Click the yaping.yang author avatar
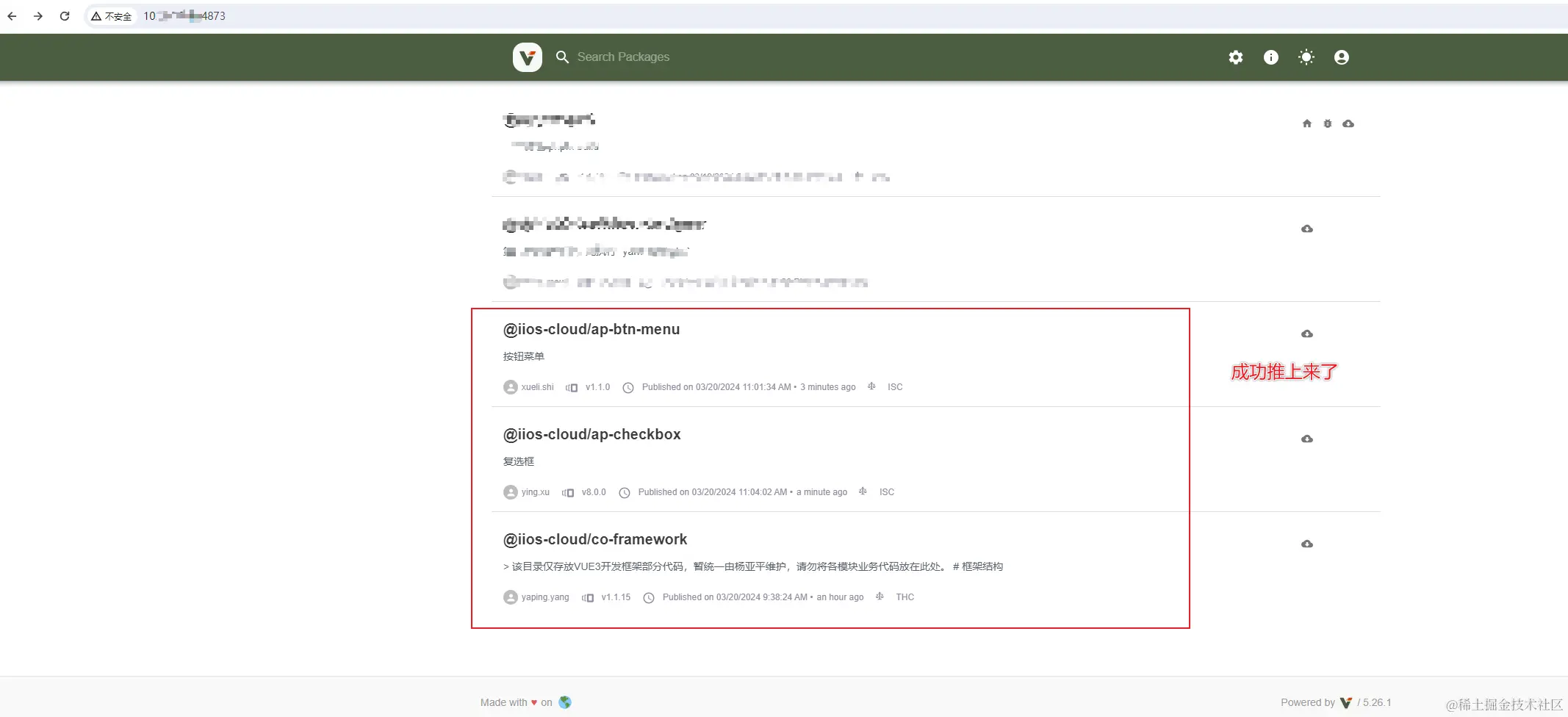This screenshot has width=1568, height=717. [x=511, y=597]
